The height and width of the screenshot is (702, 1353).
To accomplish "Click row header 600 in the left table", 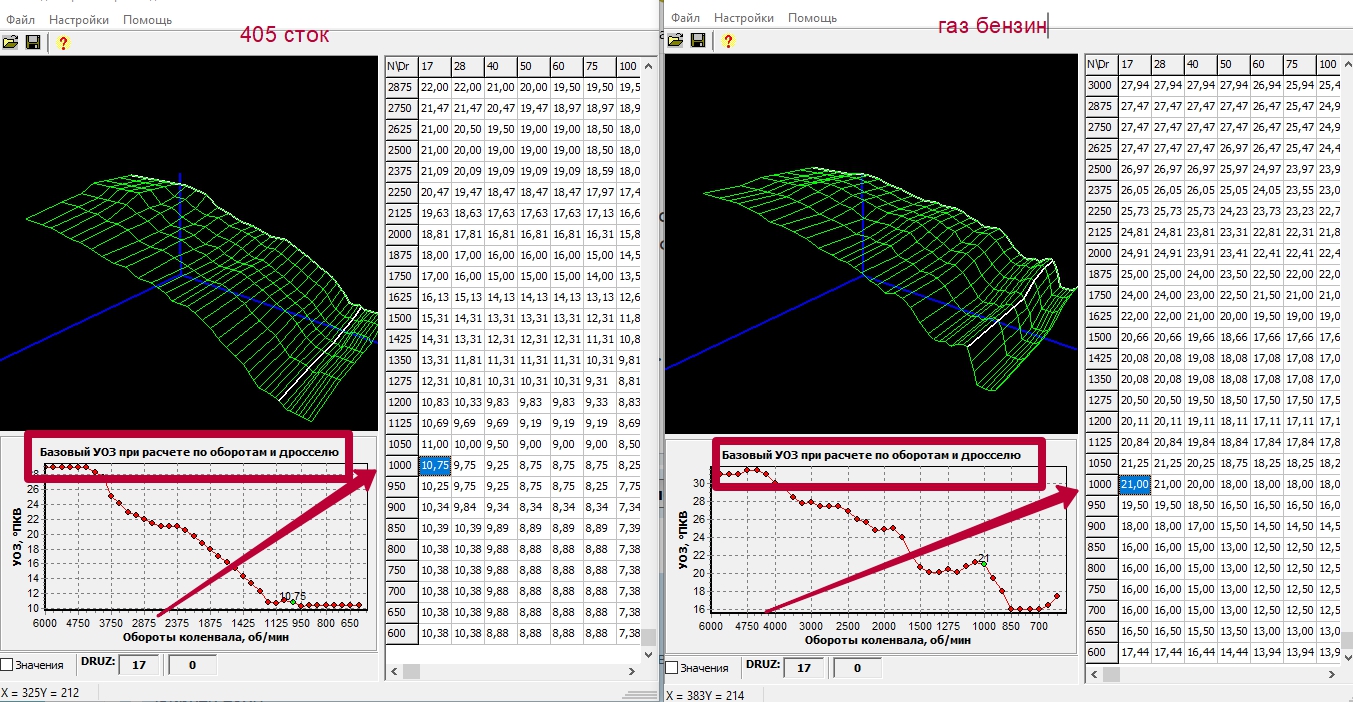I will pos(401,633).
